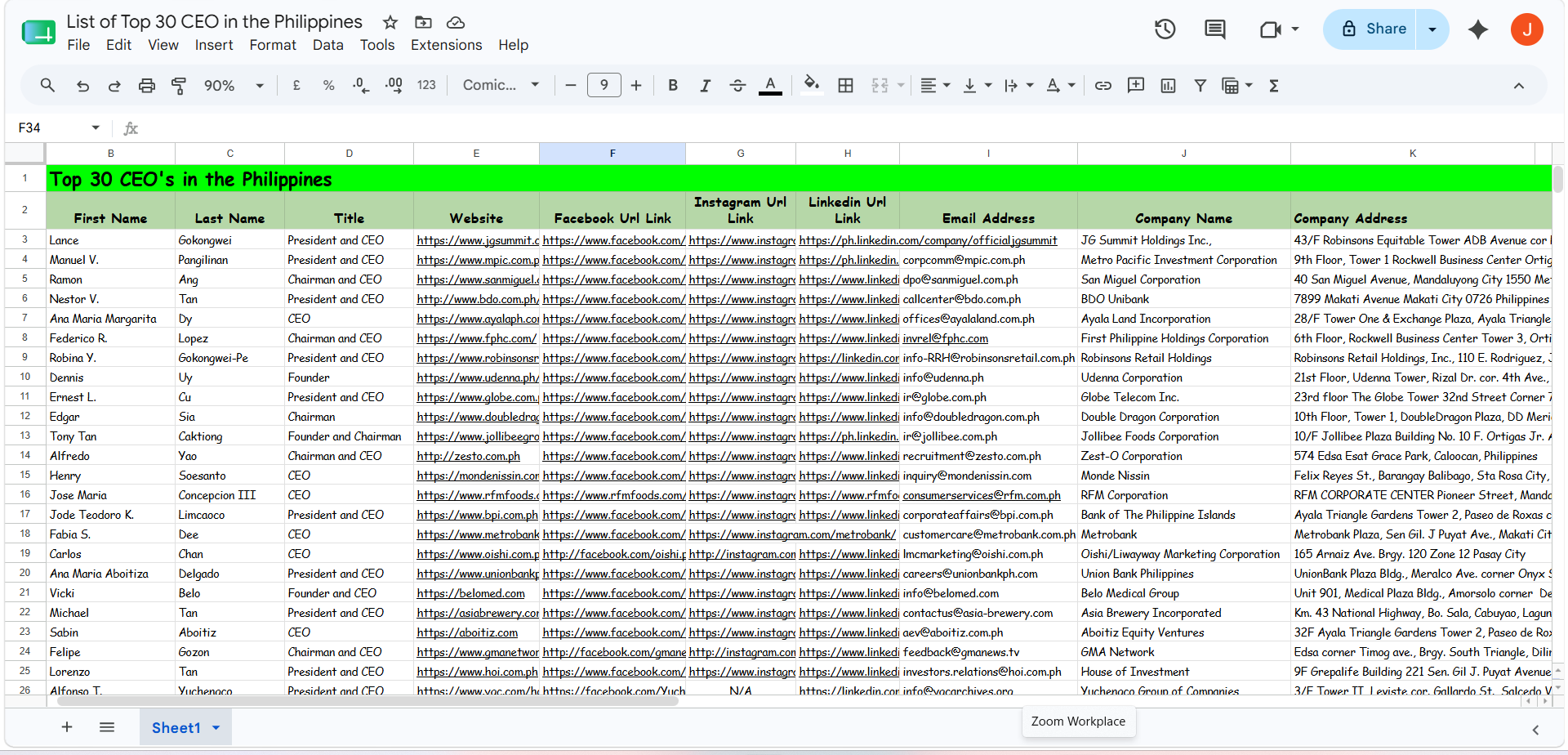Toggle italic formatting
The width and height of the screenshot is (1568, 755).
705,85
